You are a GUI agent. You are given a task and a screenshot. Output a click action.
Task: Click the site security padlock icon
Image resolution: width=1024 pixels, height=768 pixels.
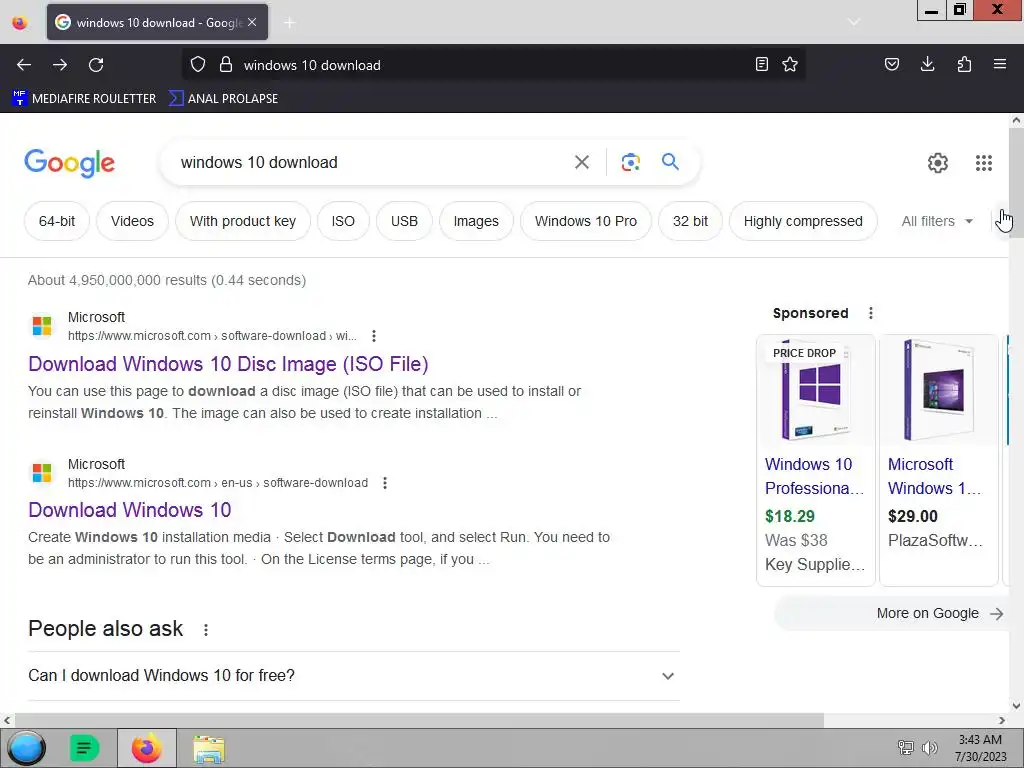[x=226, y=65]
